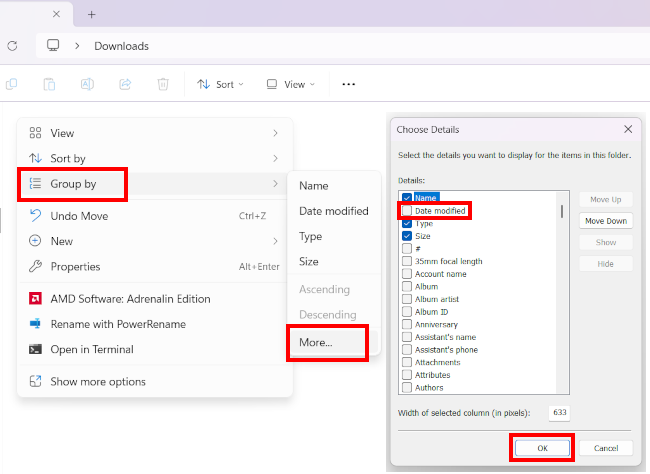Click the refresh icon beside address bar
Viewport: 650px width, 474px height.
click(x=12, y=46)
